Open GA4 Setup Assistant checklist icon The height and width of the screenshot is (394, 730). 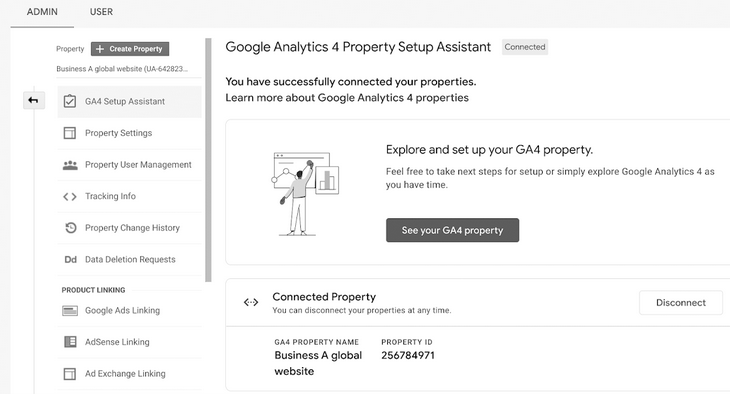[70, 101]
